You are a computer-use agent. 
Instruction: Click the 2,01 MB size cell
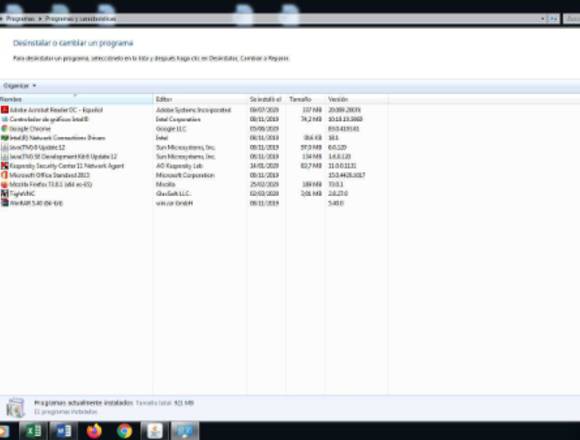(311, 193)
